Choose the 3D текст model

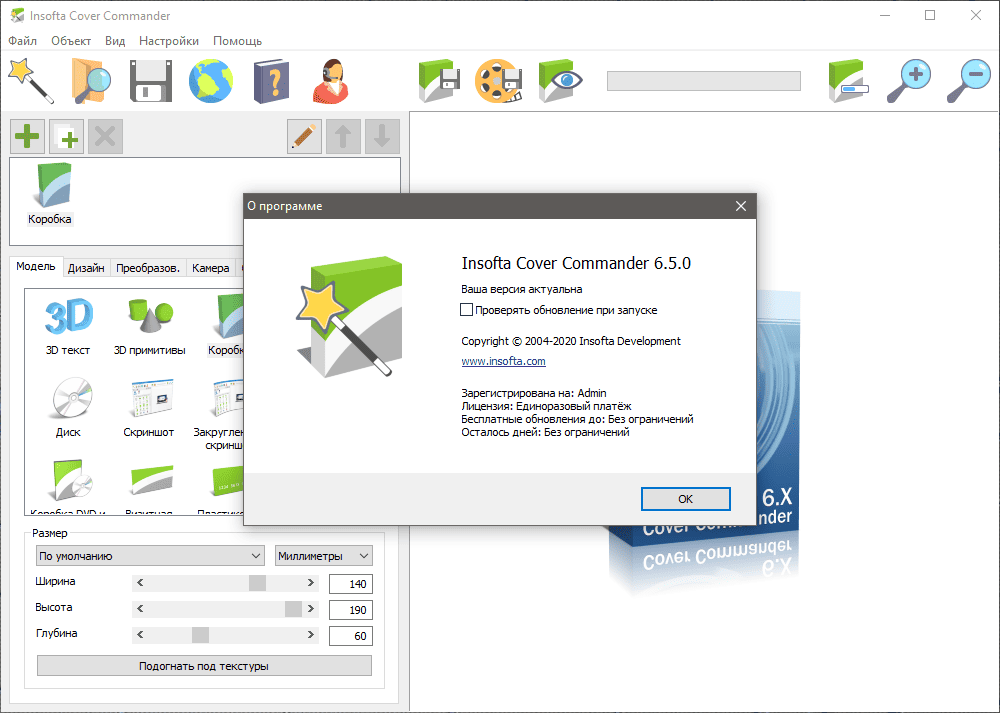(68, 326)
